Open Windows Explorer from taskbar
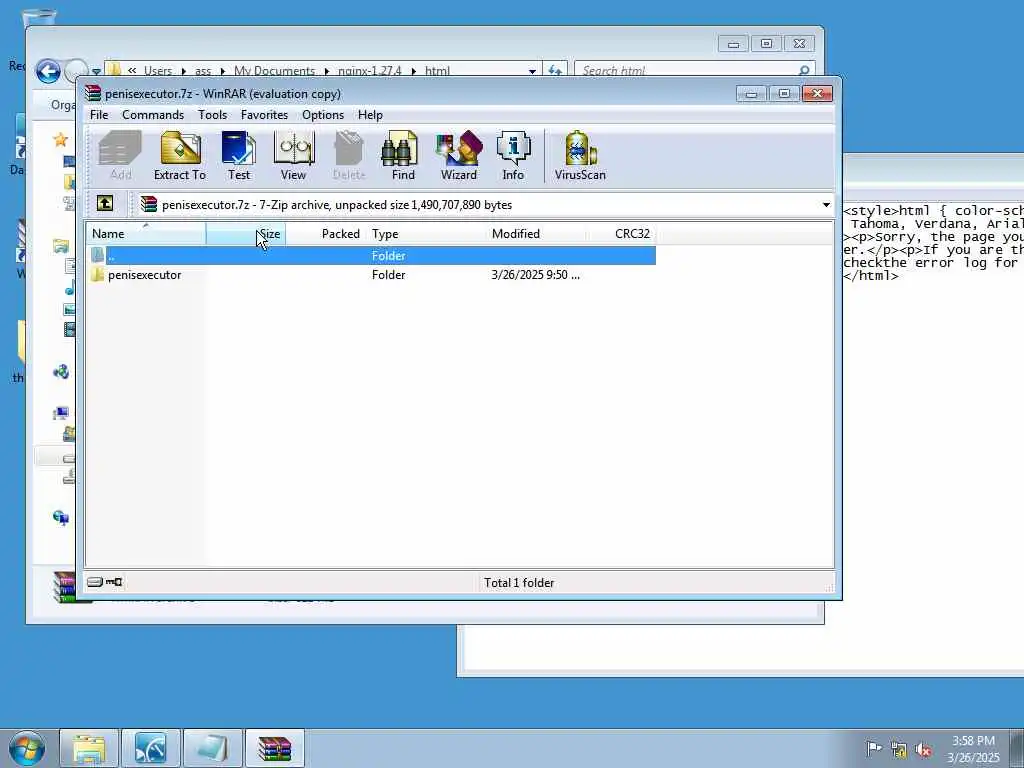The image size is (1024, 768). tap(89, 748)
